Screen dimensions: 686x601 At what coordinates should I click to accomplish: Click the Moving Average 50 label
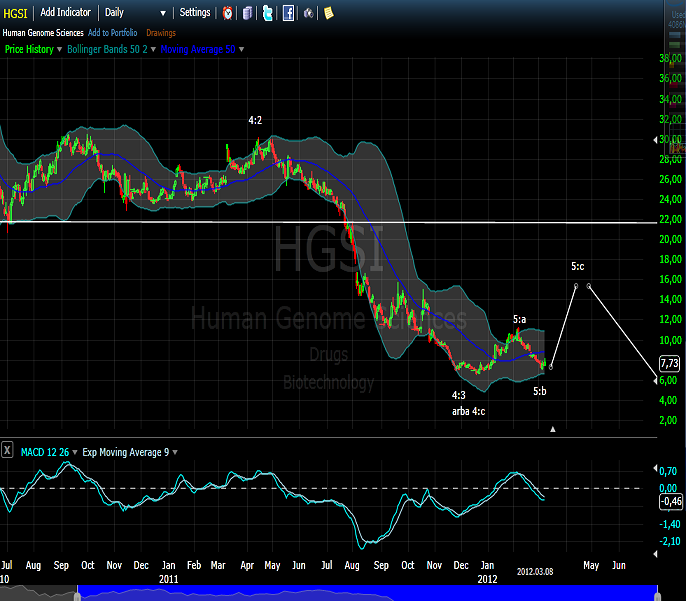pos(198,49)
